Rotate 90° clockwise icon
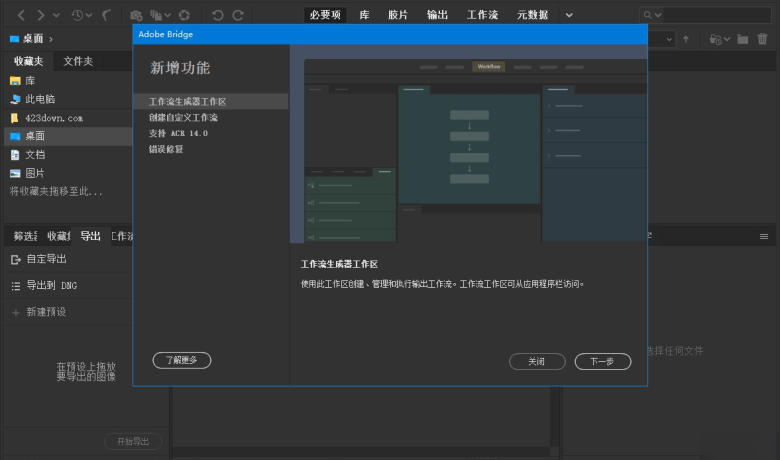This screenshot has width=780, height=460. [238, 15]
